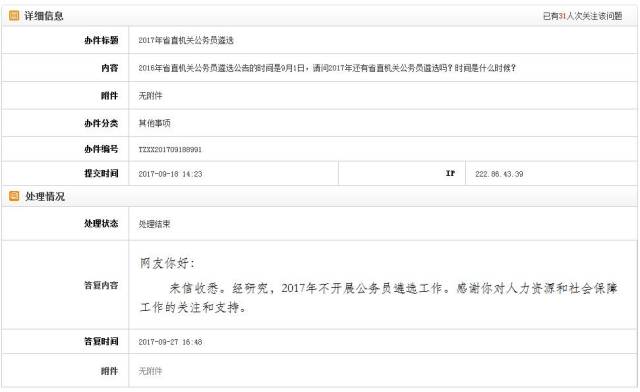Click the 办件标题 label
The image size is (640, 392).
[101, 40]
